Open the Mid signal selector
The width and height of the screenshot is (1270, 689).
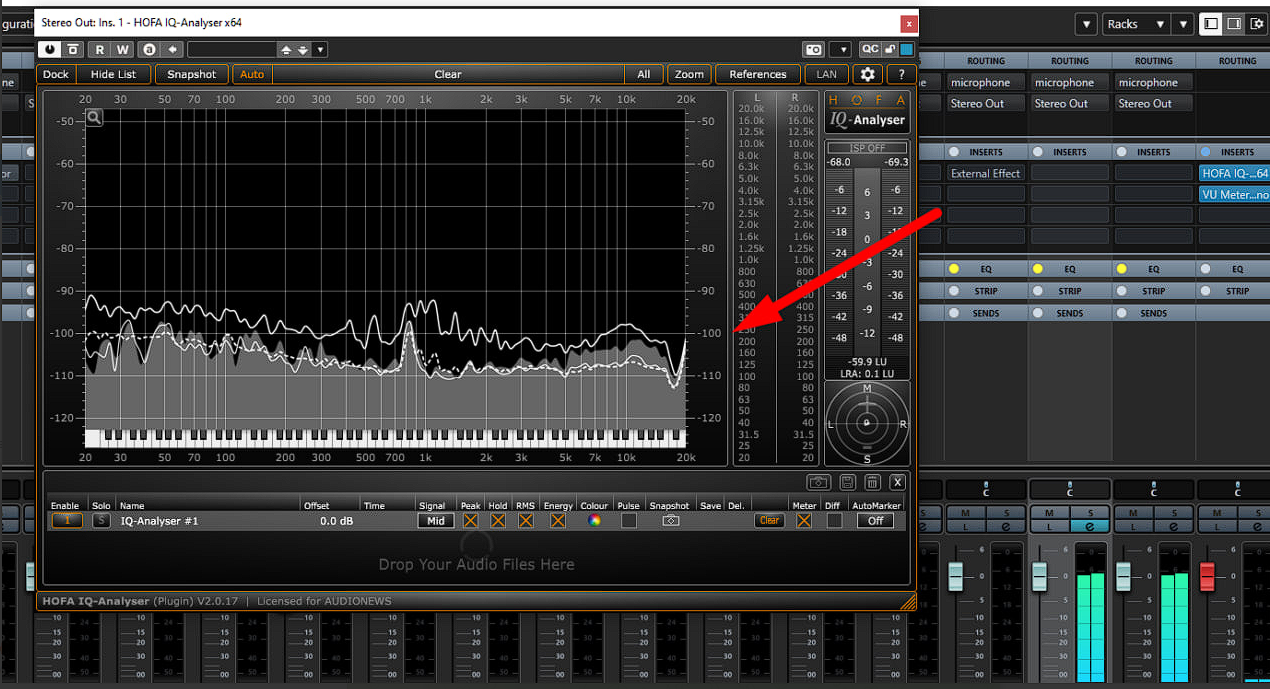click(x=436, y=520)
